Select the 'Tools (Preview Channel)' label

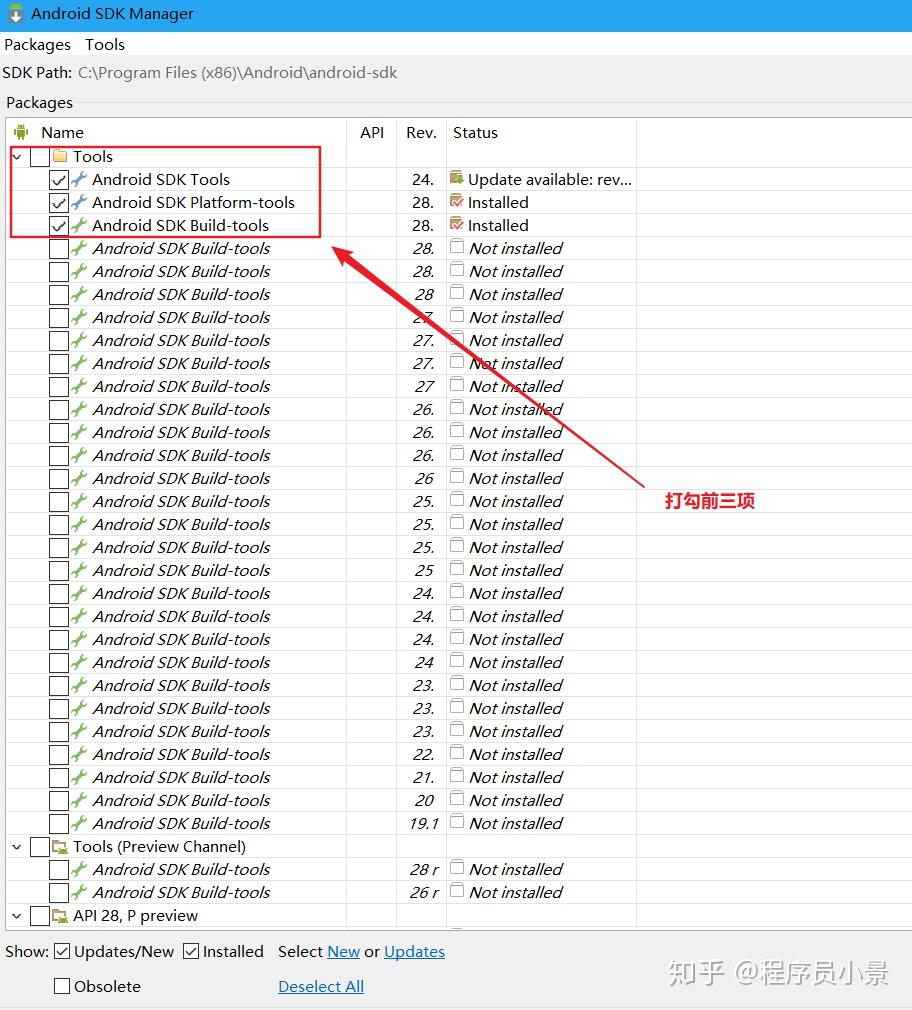pos(159,846)
